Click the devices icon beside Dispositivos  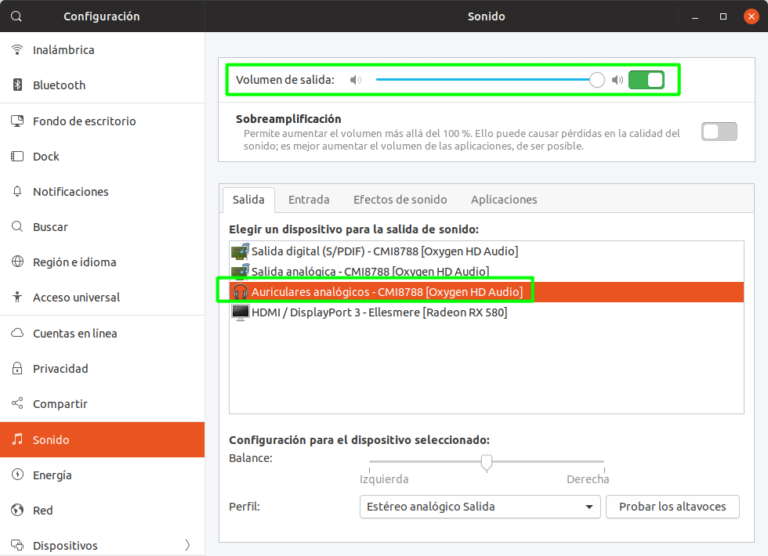coord(17,545)
